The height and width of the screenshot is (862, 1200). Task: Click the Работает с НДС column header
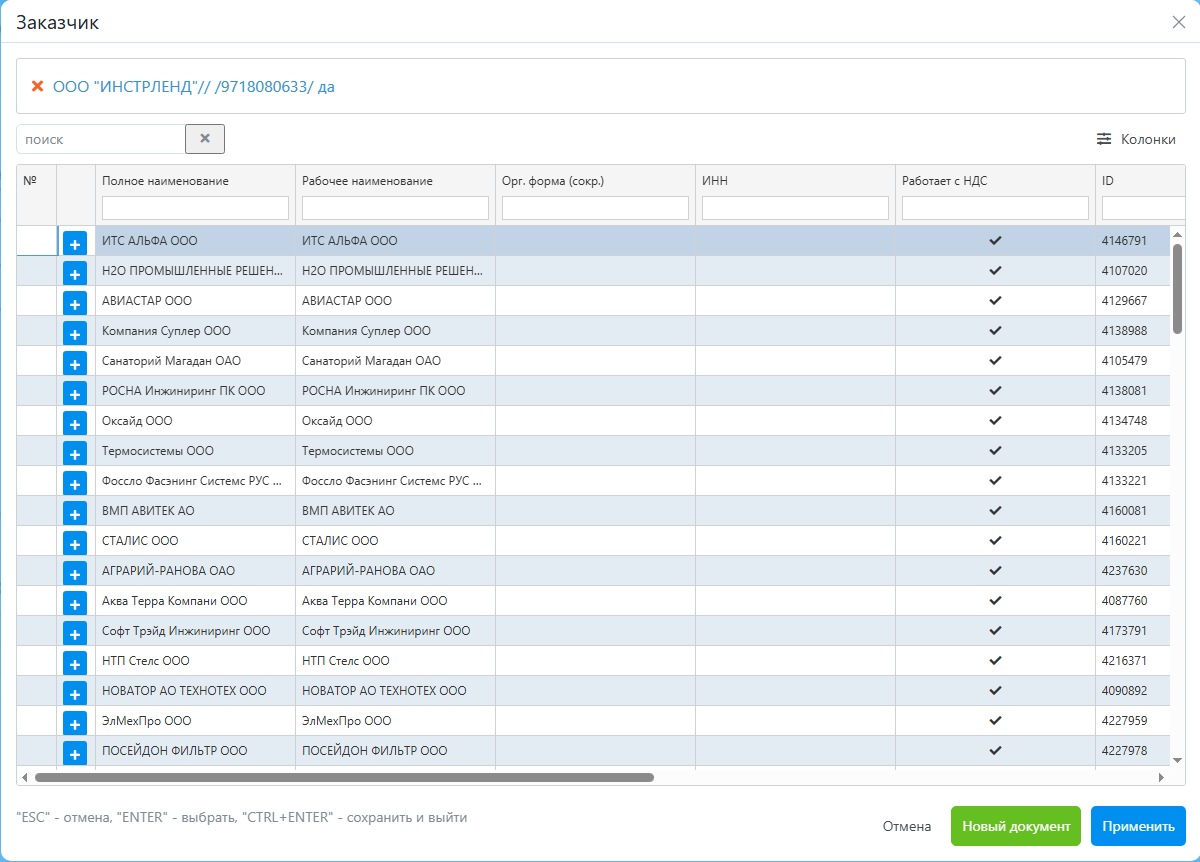pyautogui.click(x=944, y=181)
